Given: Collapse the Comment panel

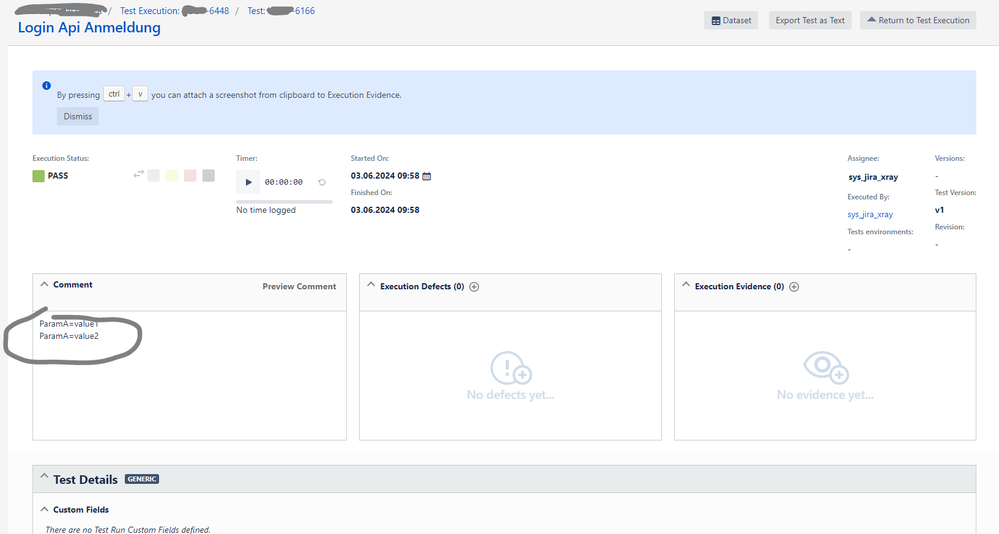Looking at the screenshot, I should 44,284.
